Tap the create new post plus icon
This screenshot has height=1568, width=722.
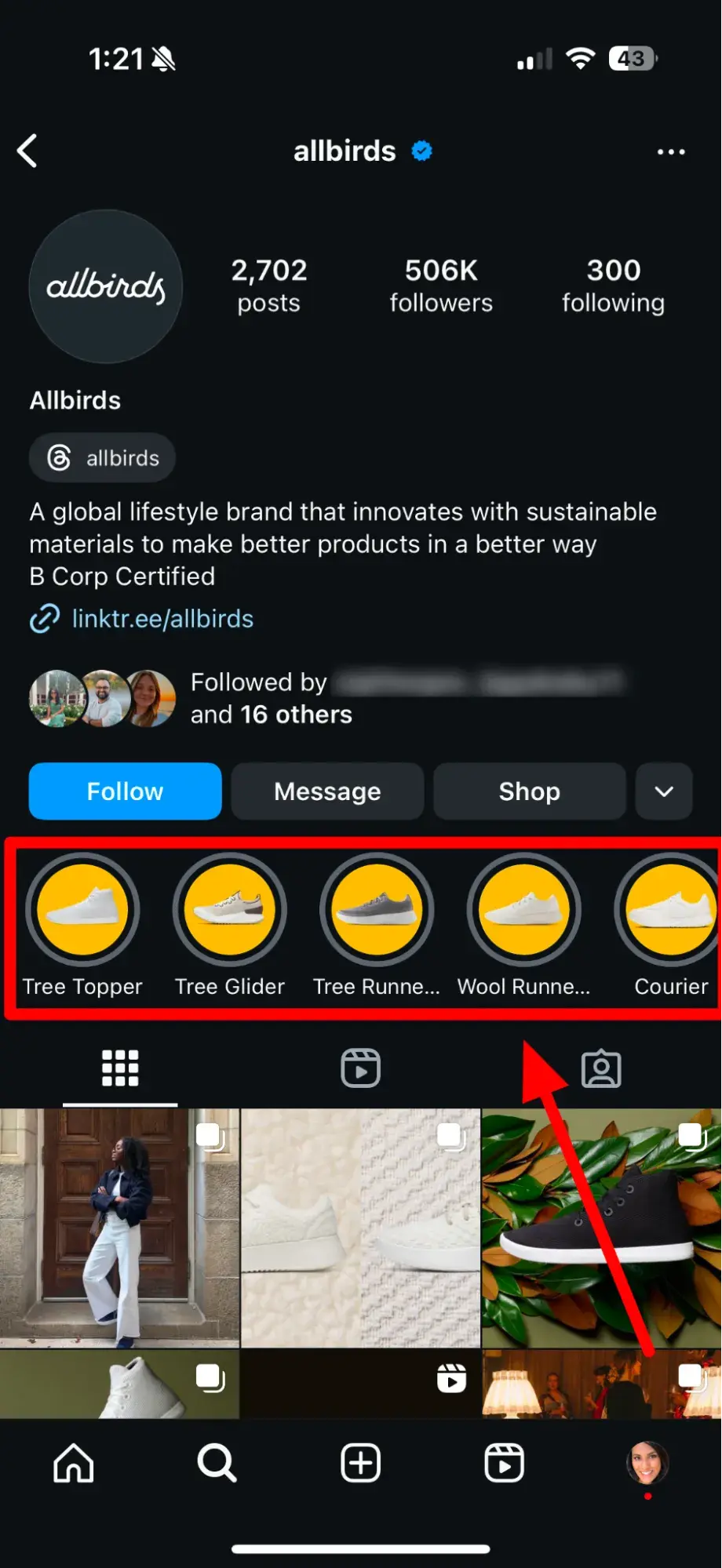(360, 1463)
